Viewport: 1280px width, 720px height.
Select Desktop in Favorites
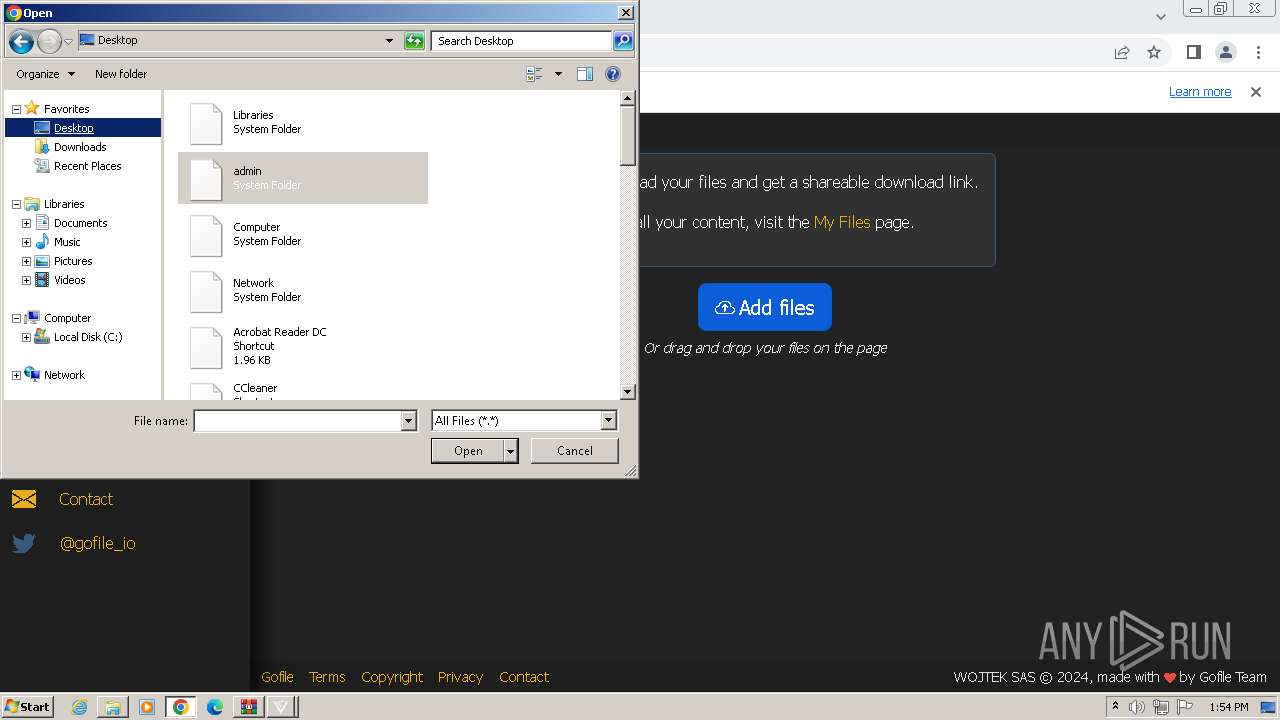74,128
